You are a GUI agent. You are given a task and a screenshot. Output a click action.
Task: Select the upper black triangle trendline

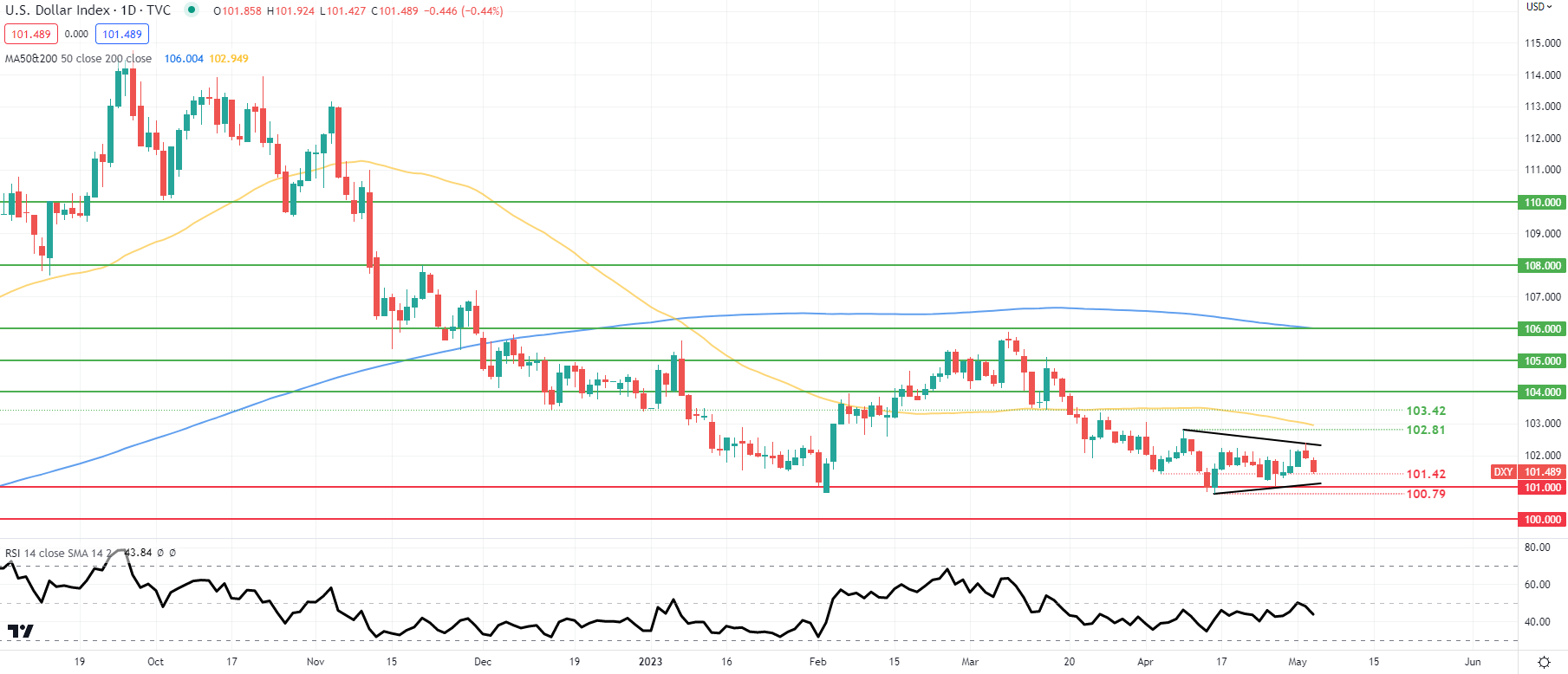1252,437
